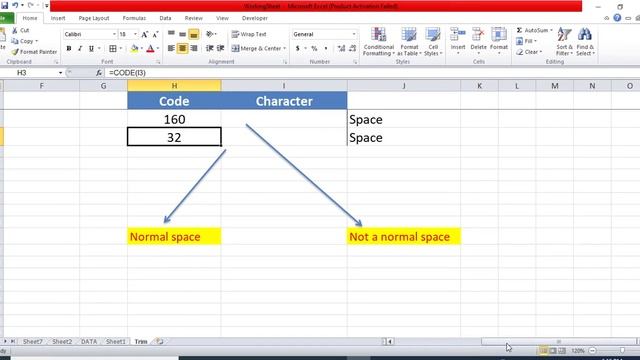Toggle Bottom Align
The height and width of the screenshot is (360, 640).
point(194,34)
